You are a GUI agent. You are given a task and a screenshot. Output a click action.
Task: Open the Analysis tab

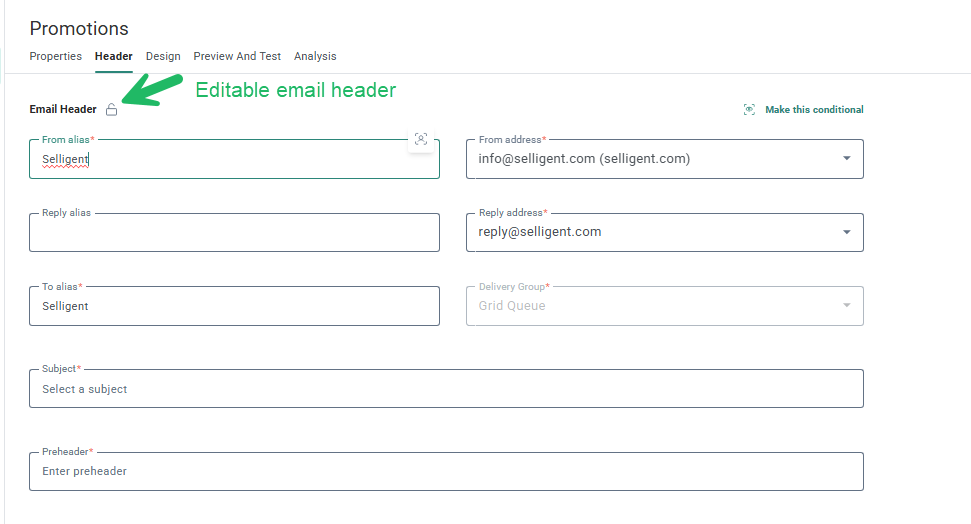[x=315, y=56]
